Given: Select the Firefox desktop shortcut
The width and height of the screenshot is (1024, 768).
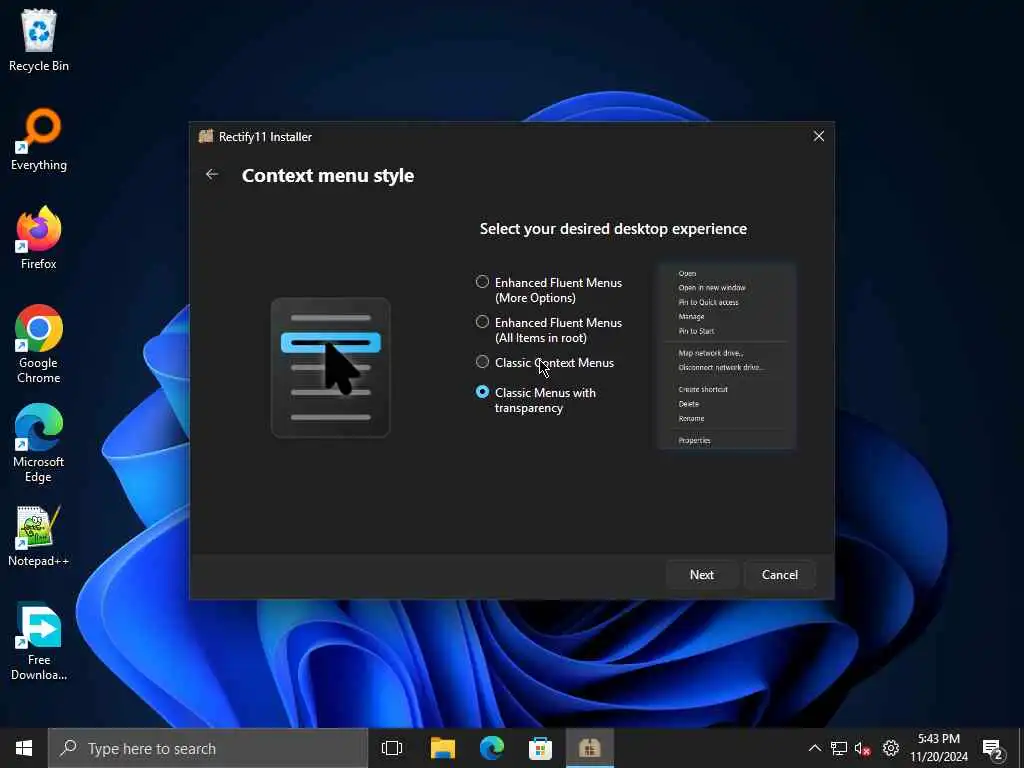Looking at the screenshot, I should [x=39, y=238].
